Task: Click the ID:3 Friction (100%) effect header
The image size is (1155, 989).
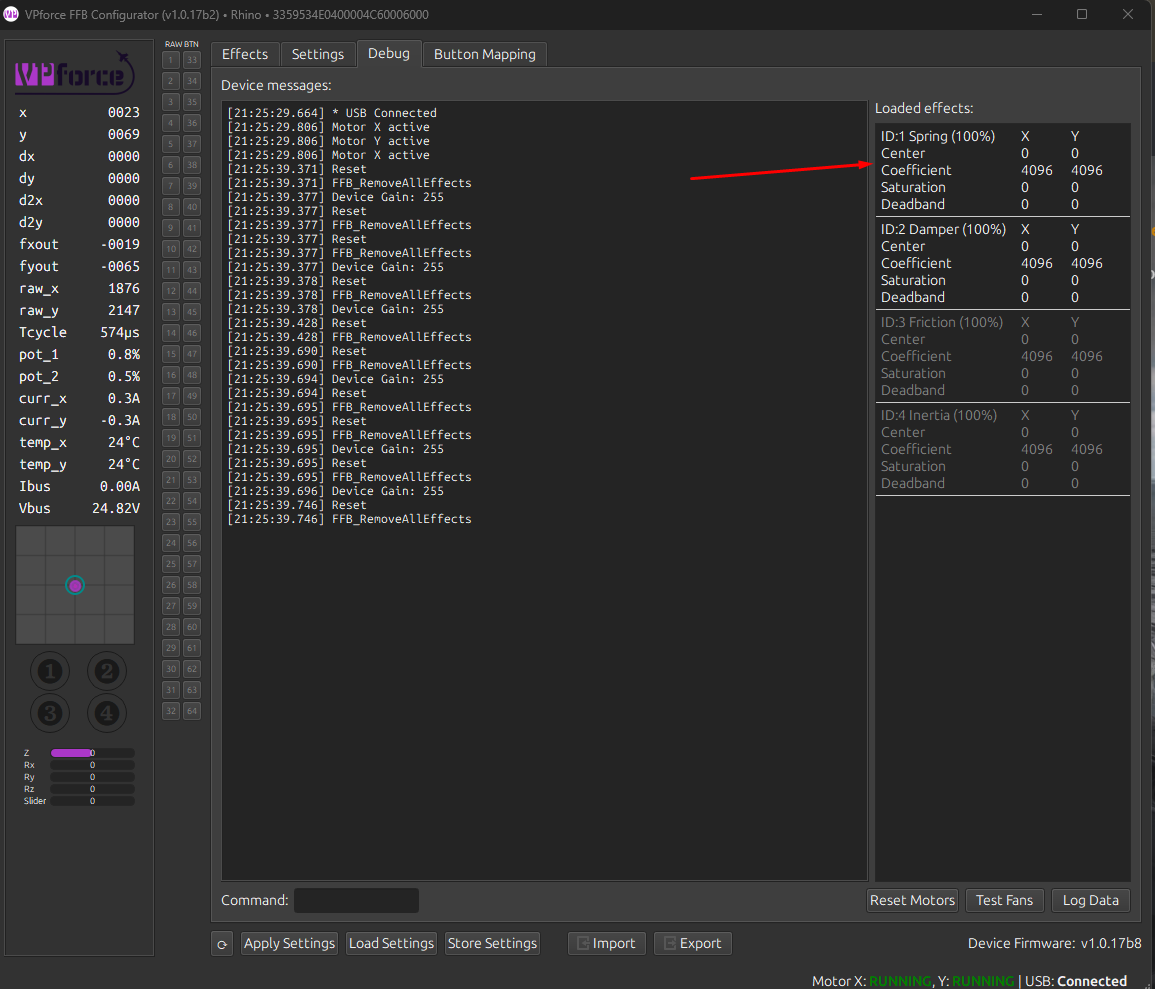Action: (x=941, y=322)
